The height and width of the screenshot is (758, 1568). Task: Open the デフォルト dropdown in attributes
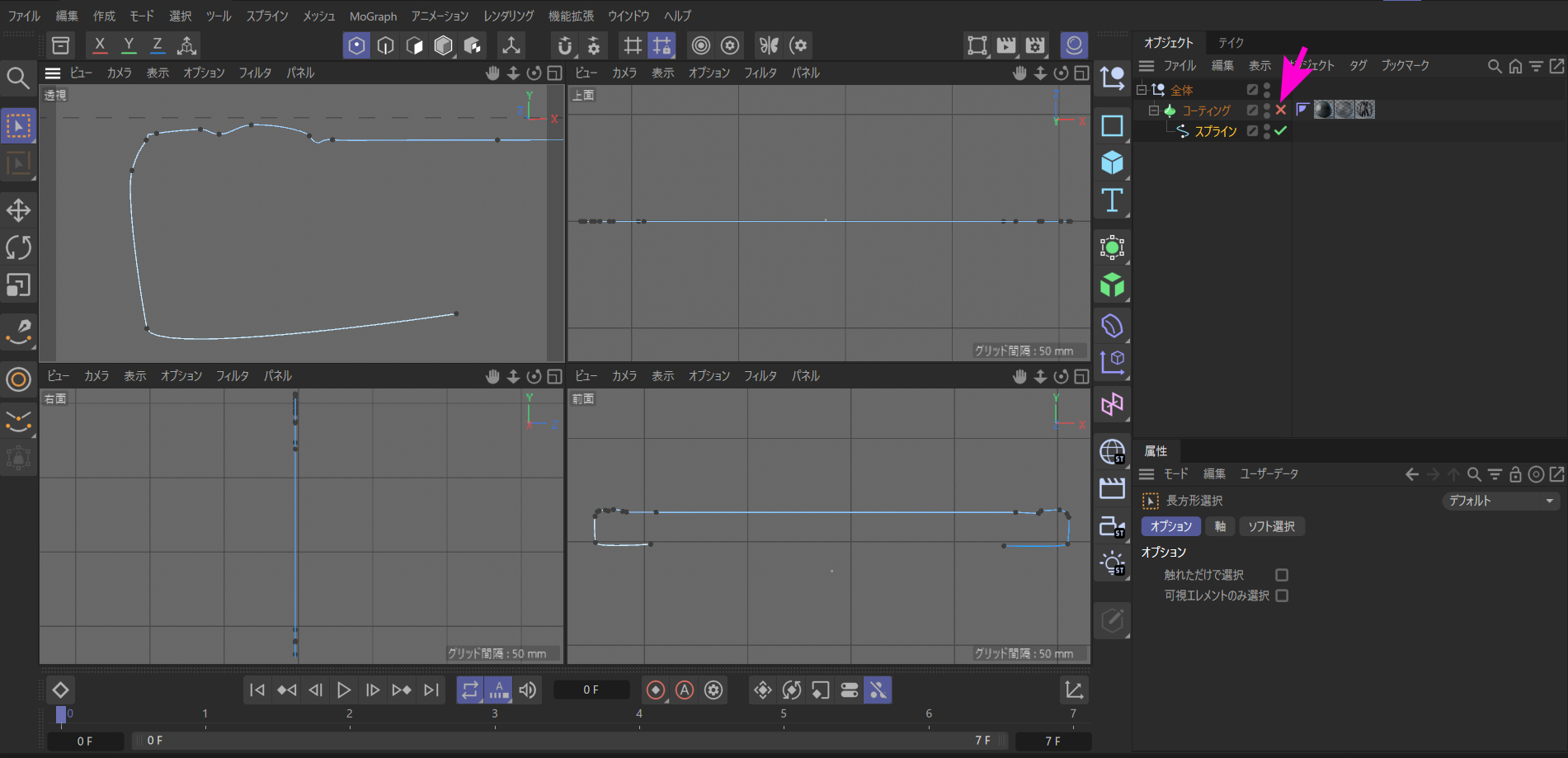[x=1500, y=501]
